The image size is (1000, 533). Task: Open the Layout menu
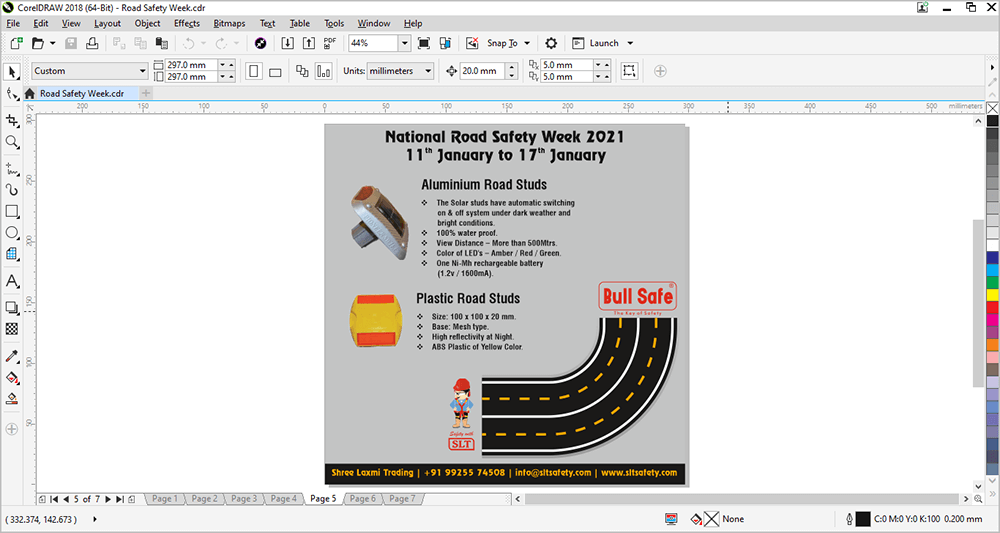[107, 23]
